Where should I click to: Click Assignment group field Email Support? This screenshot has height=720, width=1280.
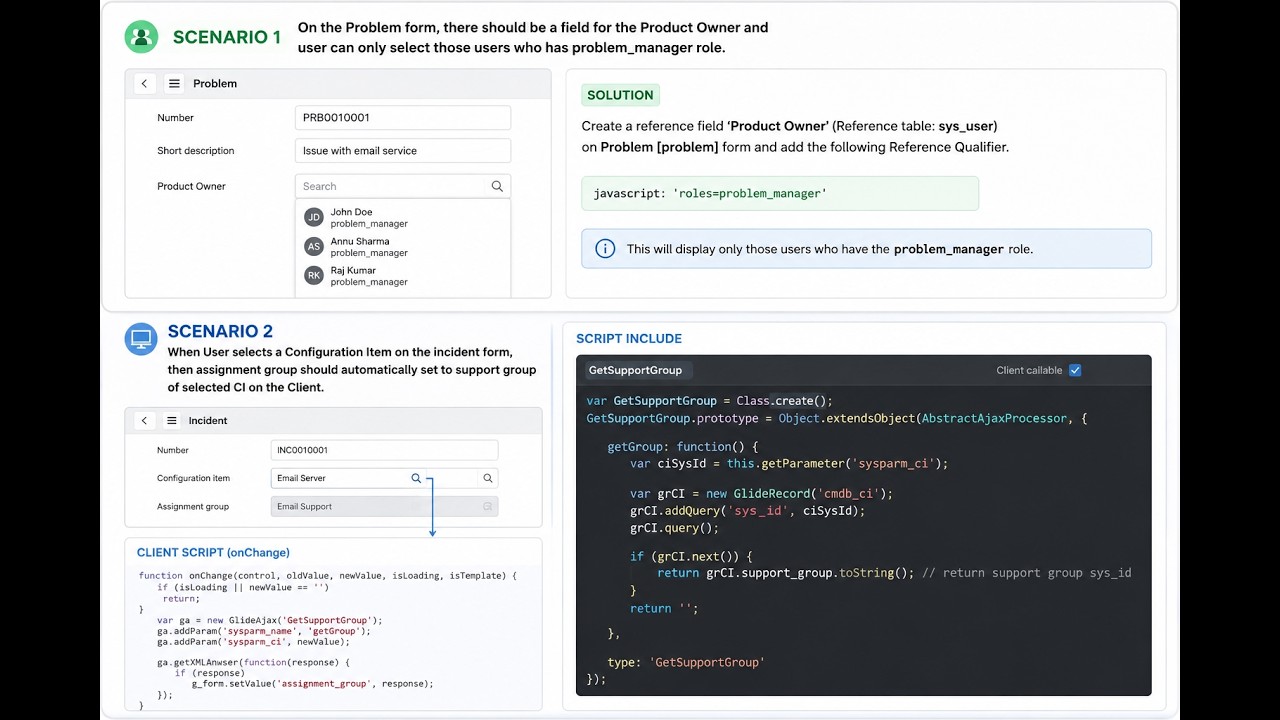384,507
